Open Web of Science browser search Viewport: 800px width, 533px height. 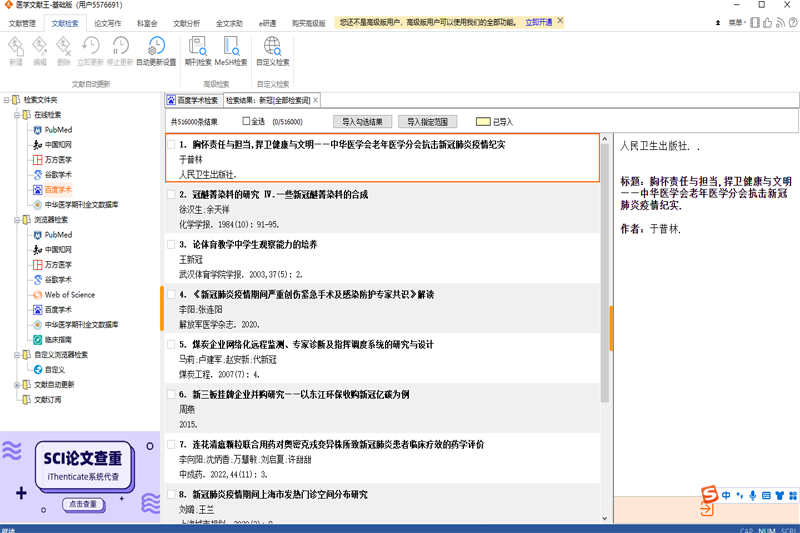69,295
